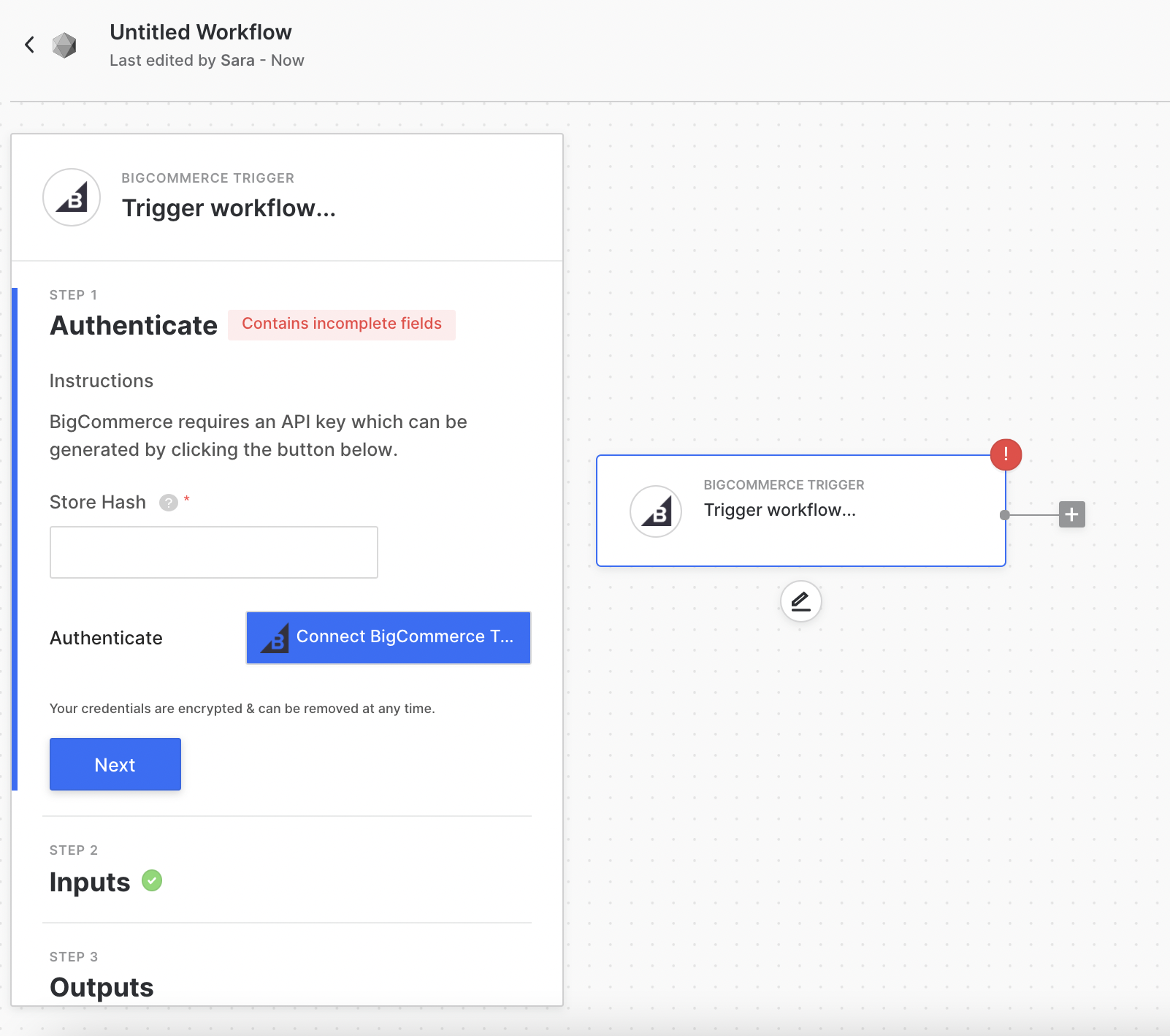Viewport: 1170px width, 1036px height.
Task: Click the red error alert badge on node
Action: click(x=1006, y=454)
